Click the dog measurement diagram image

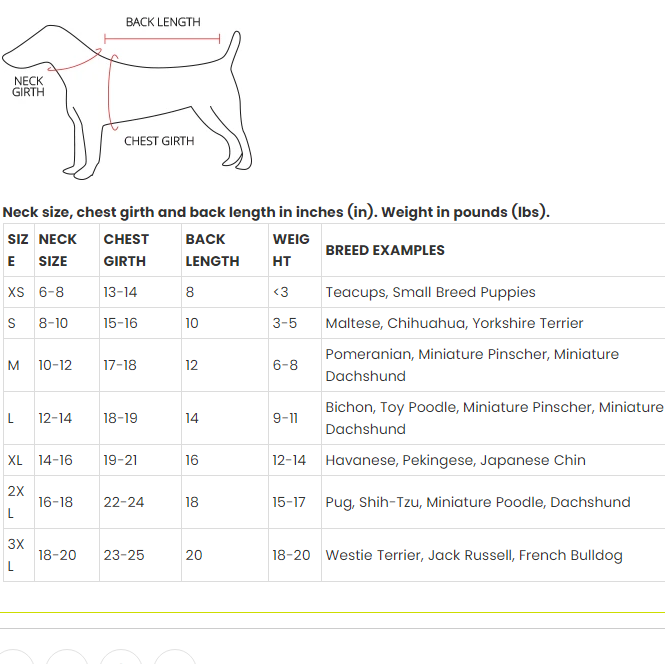pos(127,98)
